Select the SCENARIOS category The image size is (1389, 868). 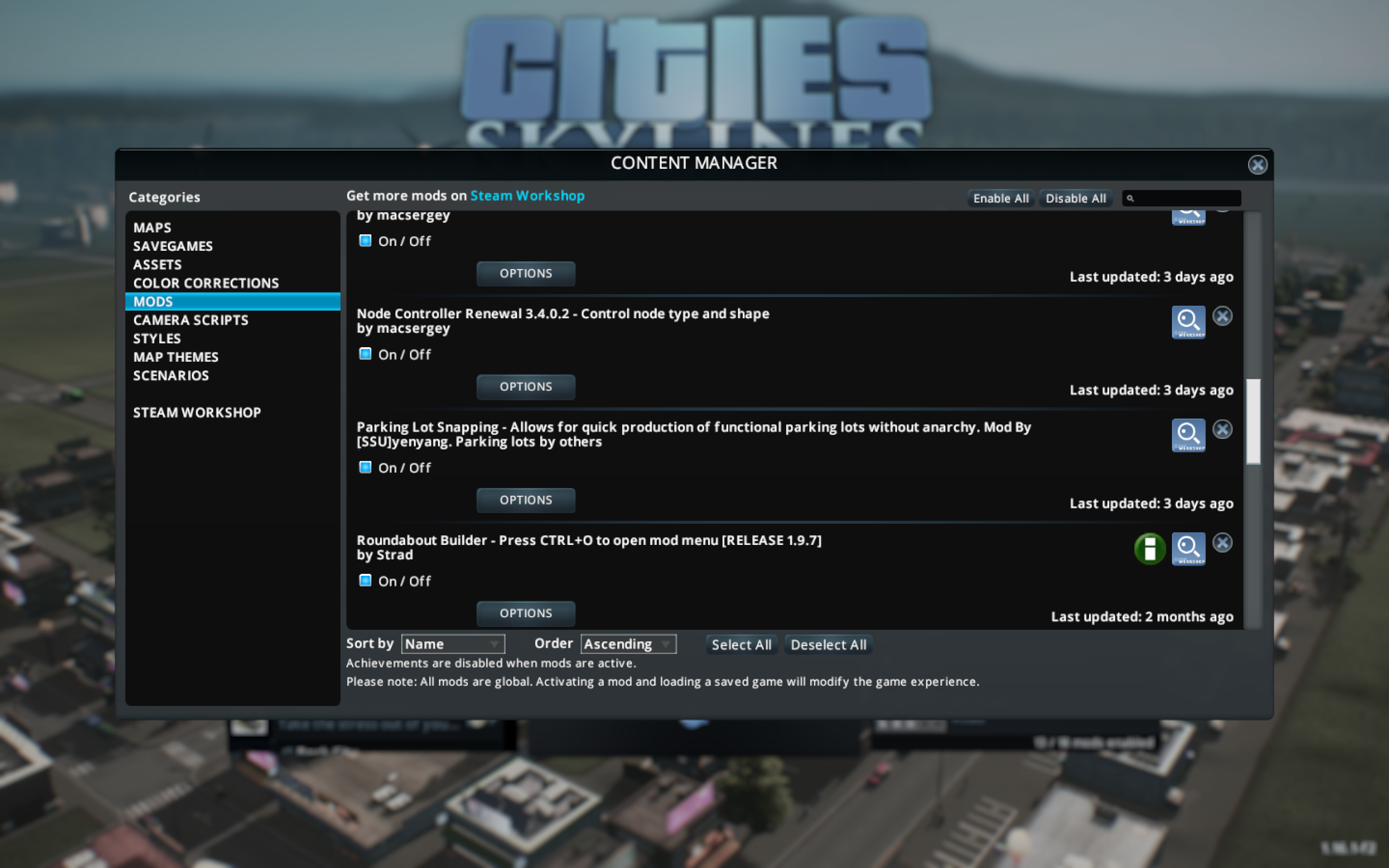[232, 376]
